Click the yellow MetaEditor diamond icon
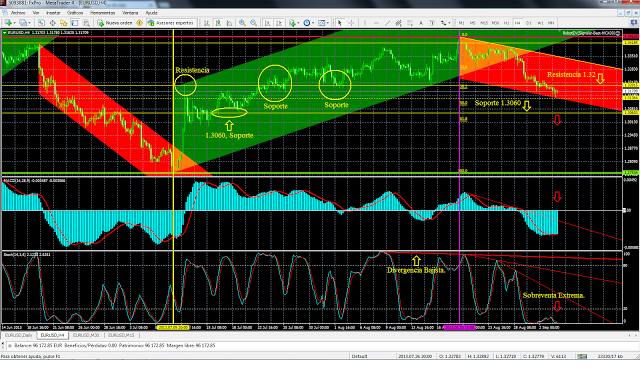The image size is (640, 384). [x=140, y=23]
